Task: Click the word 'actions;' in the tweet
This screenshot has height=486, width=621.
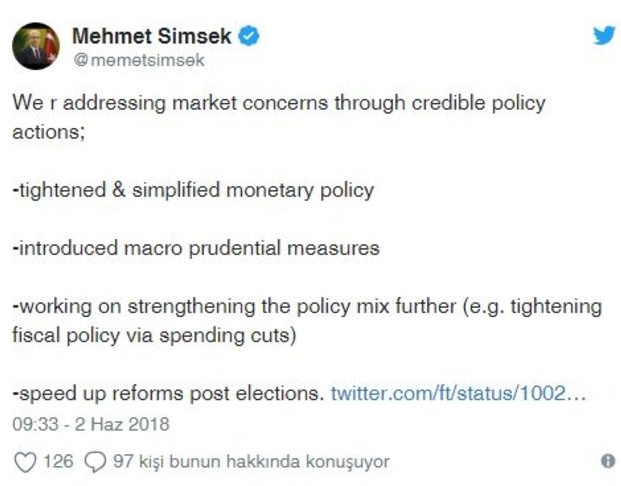Action: point(49,132)
